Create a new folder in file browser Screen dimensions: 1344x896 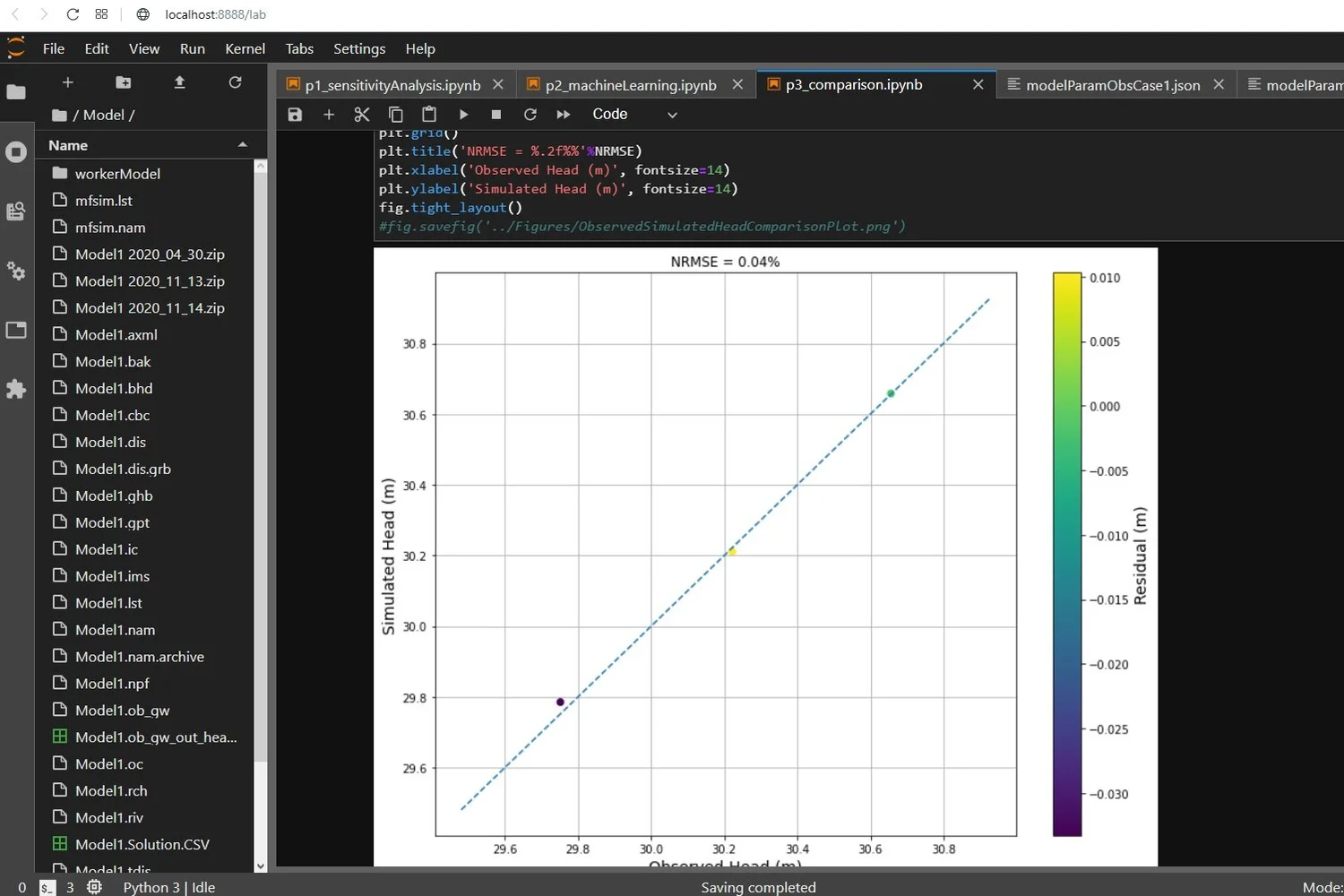123,82
